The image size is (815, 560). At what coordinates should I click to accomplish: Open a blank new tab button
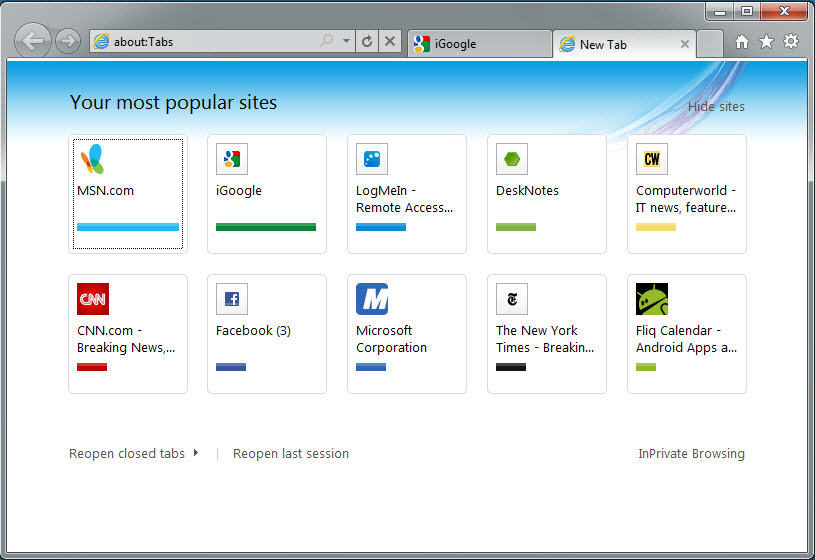tap(709, 44)
